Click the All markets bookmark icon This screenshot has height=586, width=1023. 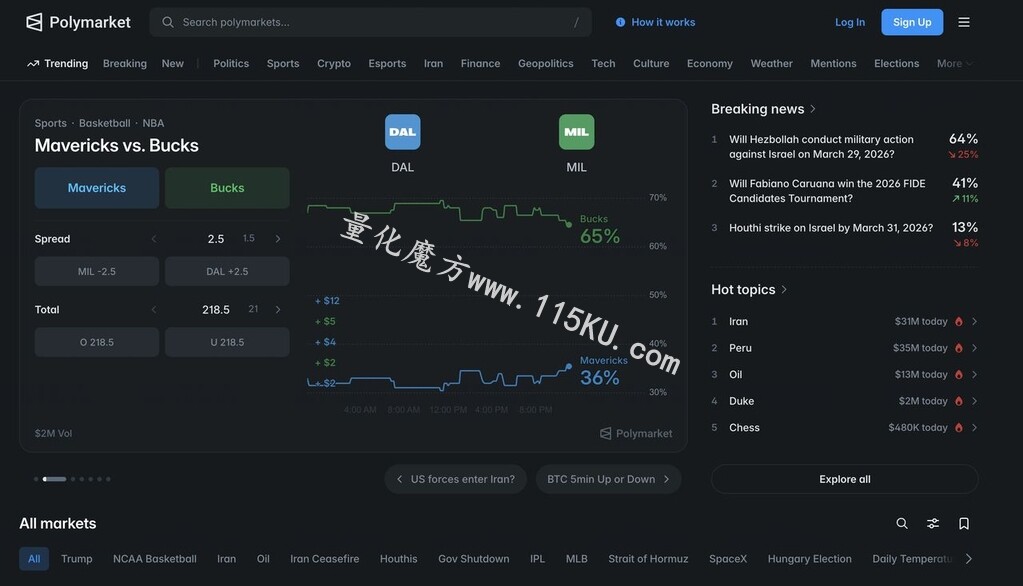click(x=964, y=523)
